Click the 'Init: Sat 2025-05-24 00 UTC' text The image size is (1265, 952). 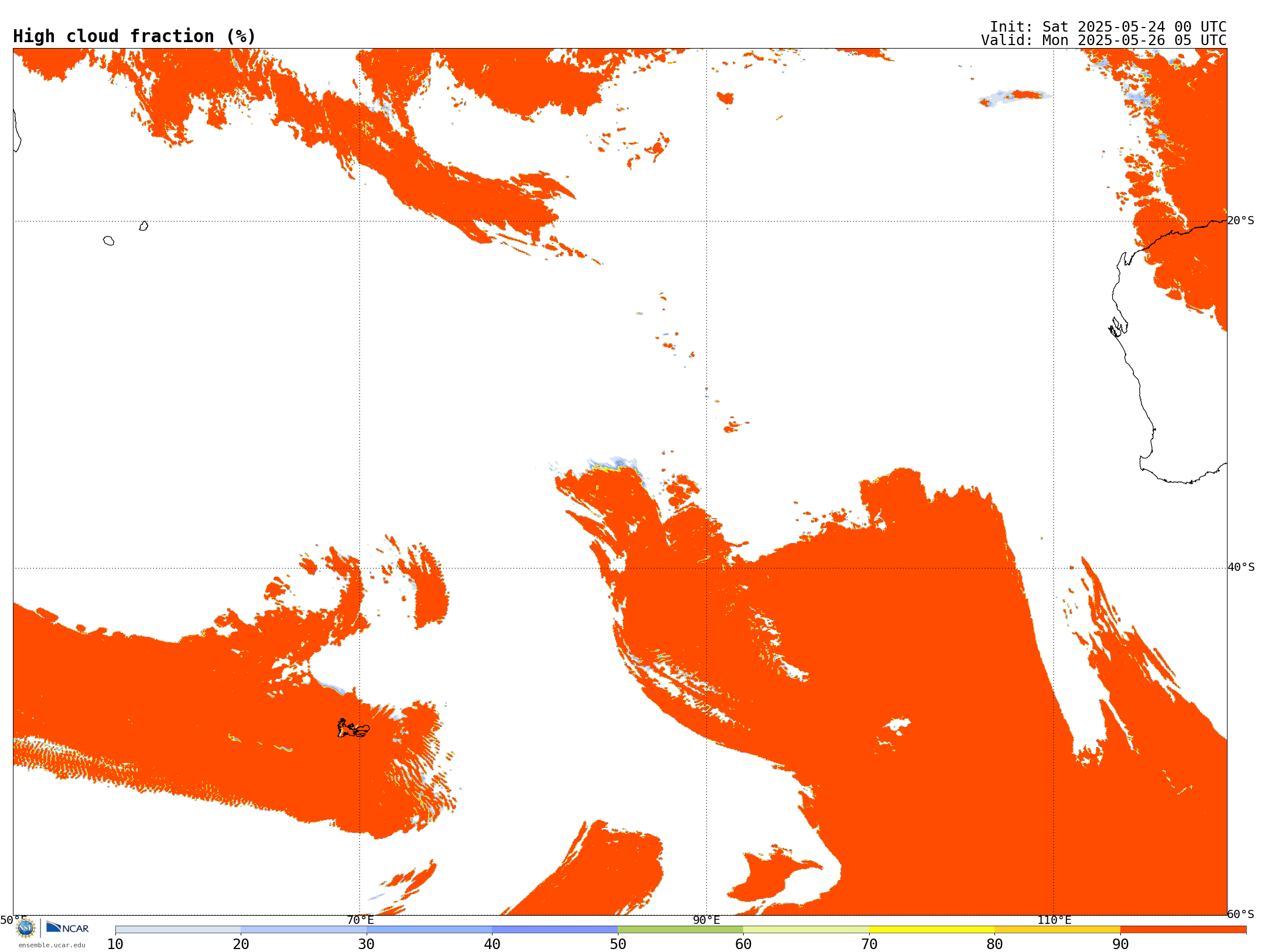[x=1108, y=27]
